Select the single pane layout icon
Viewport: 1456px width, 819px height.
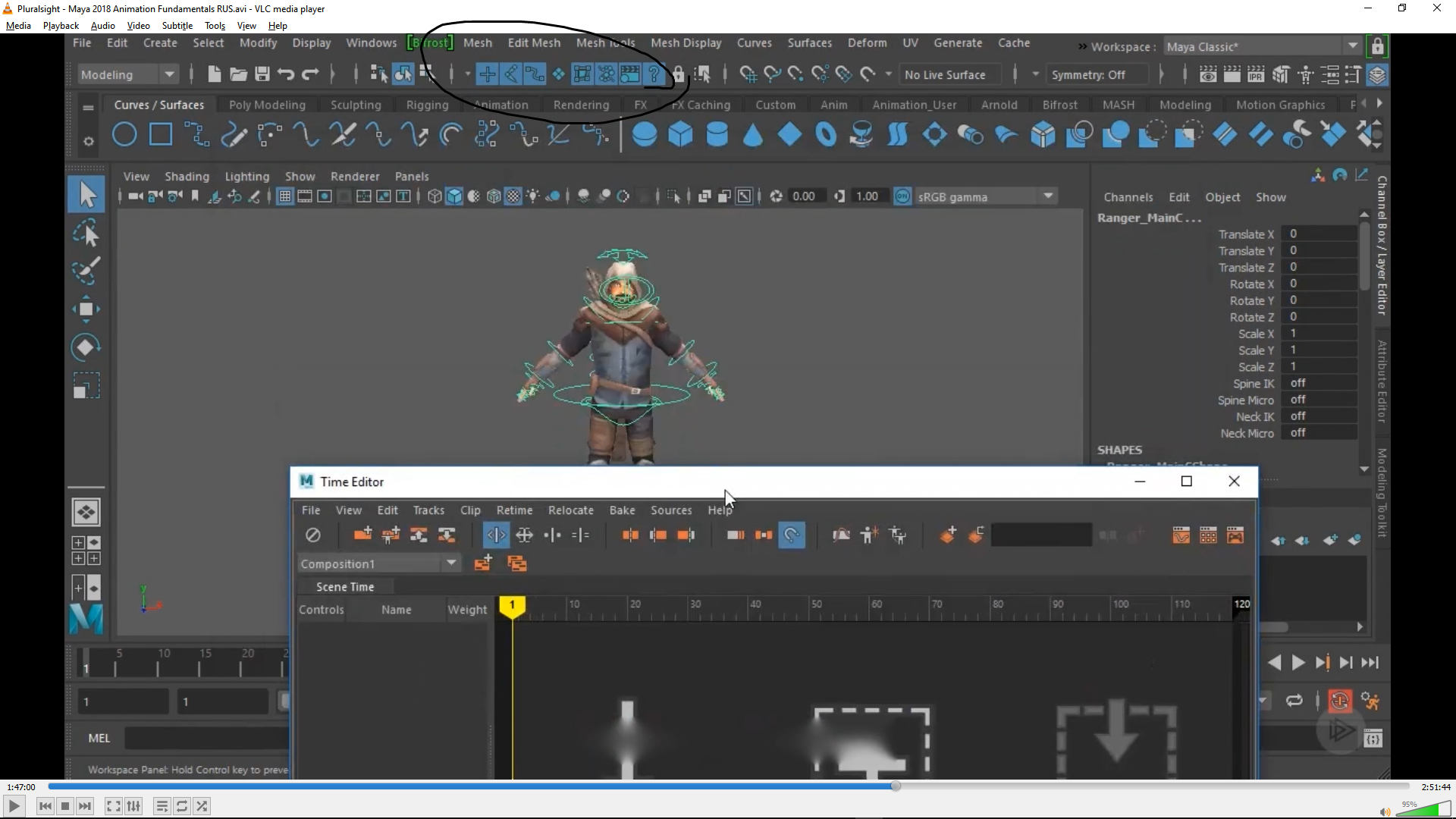tap(86, 513)
